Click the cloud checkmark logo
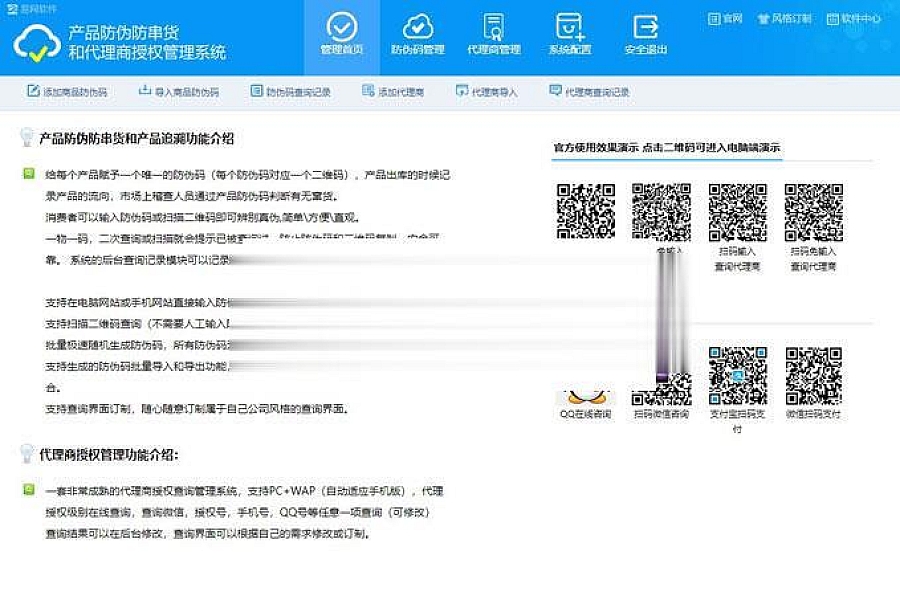Image resolution: width=900 pixels, height=600 pixels. pos(37,43)
